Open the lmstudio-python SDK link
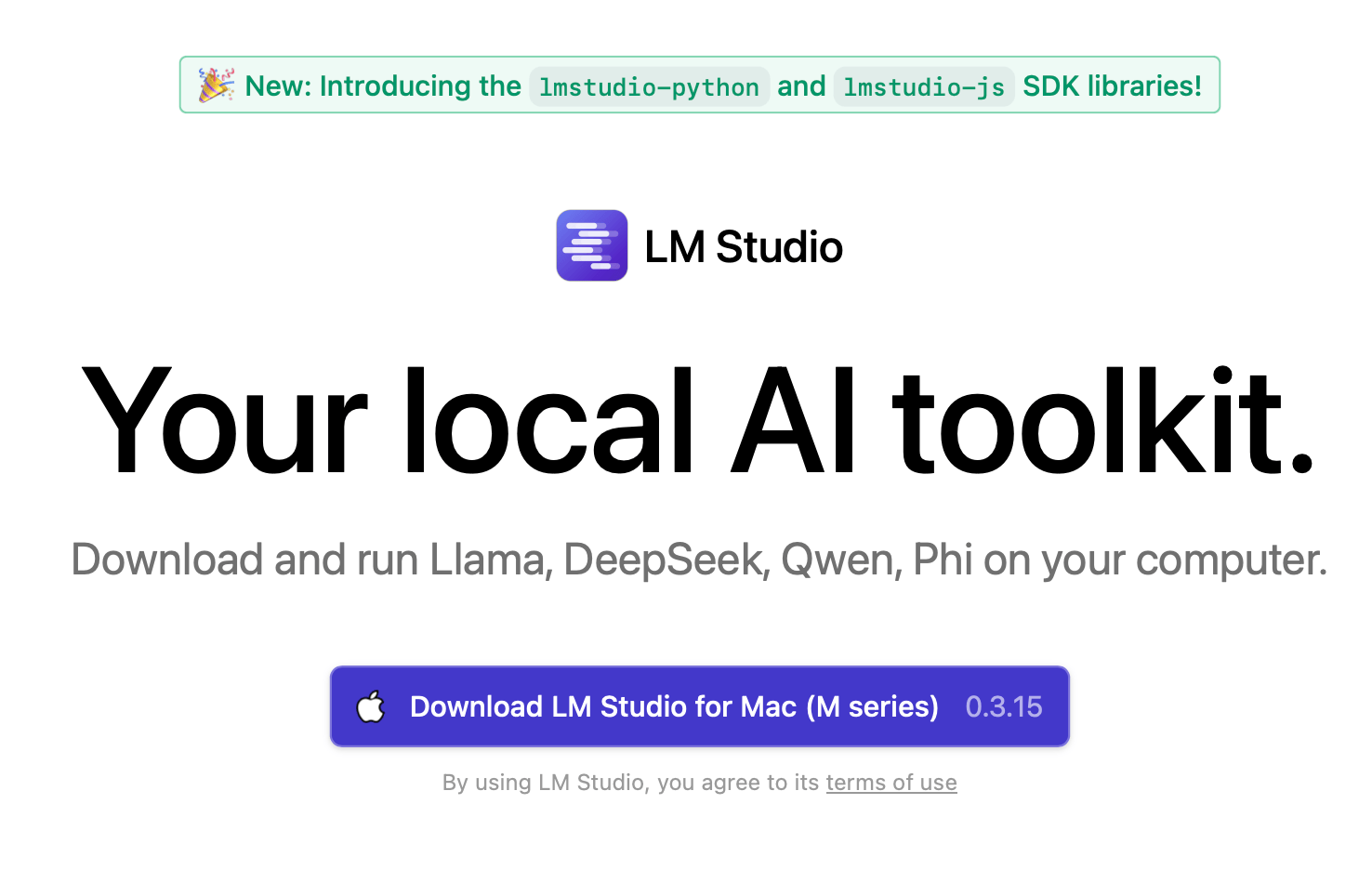Viewport: 1372px width, 870px height. (x=649, y=87)
